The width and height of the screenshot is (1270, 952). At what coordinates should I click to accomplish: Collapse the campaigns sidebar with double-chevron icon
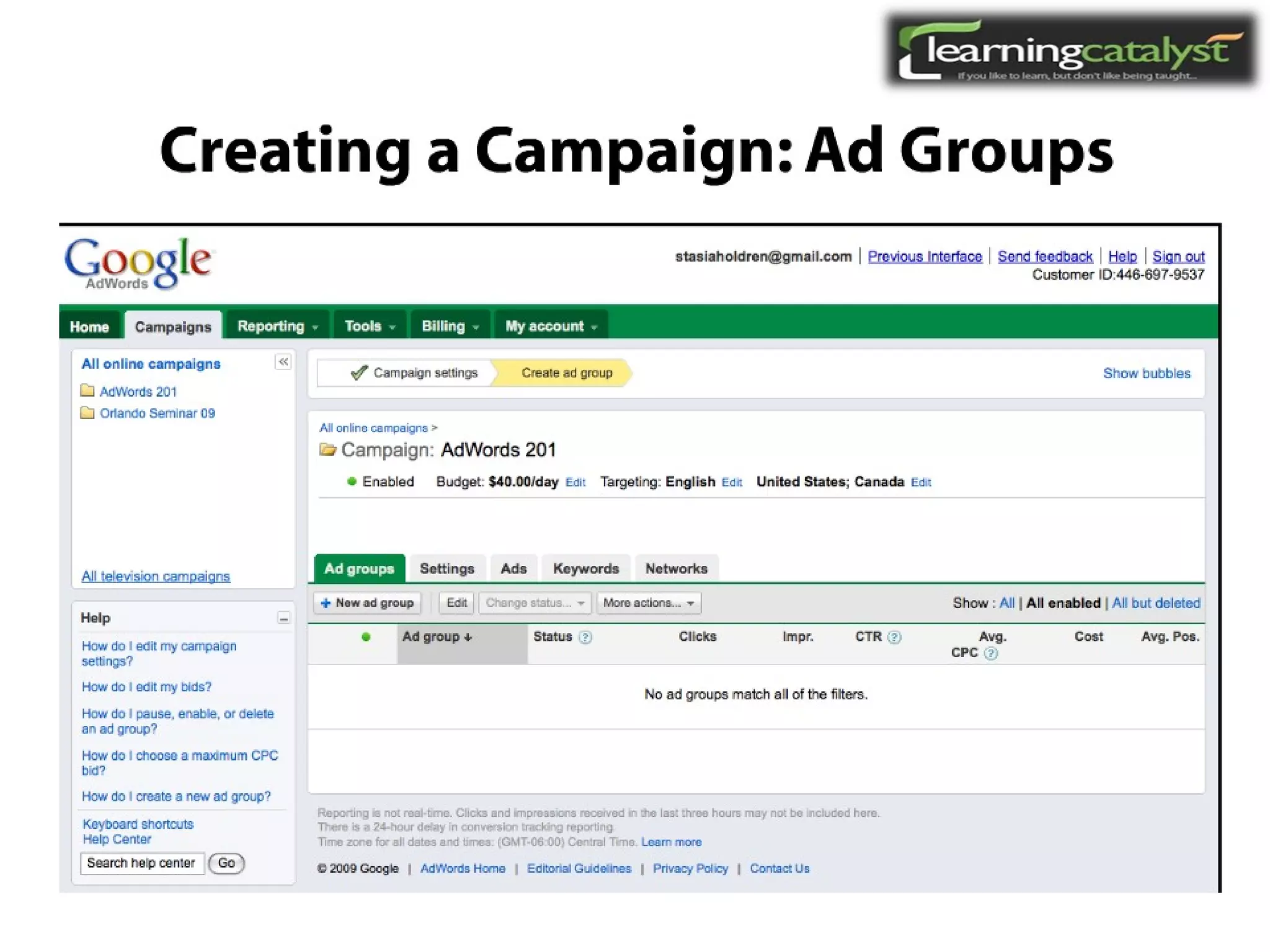(x=283, y=362)
